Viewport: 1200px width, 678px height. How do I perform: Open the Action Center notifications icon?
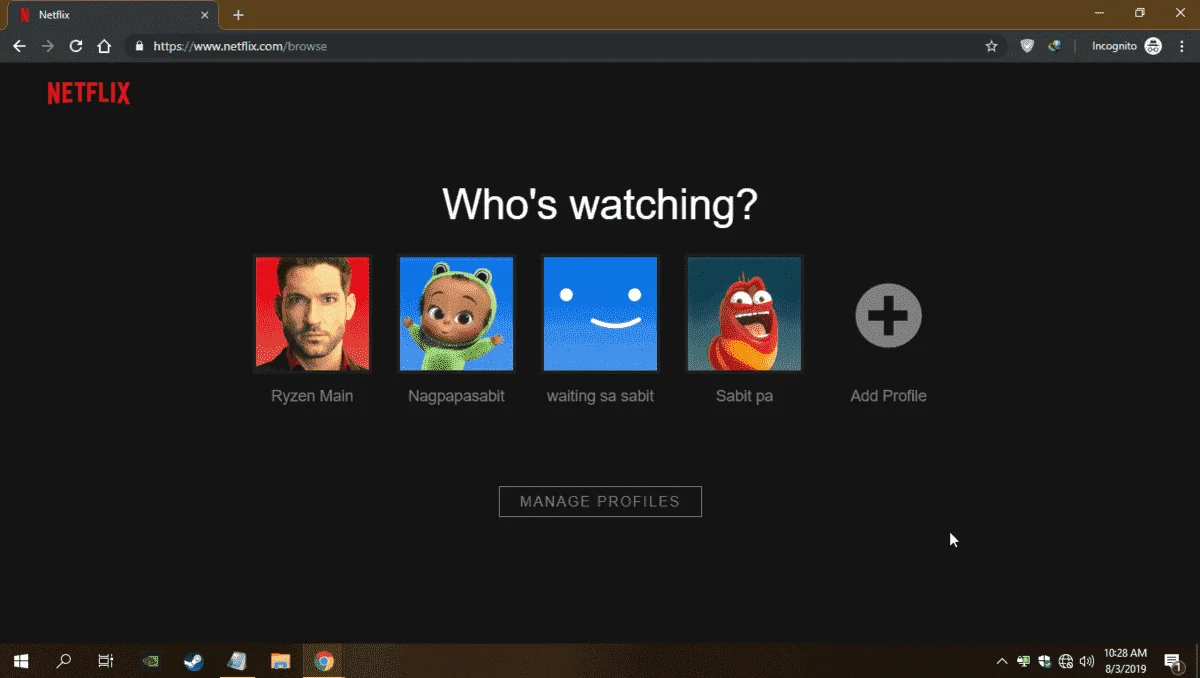[1172, 661]
